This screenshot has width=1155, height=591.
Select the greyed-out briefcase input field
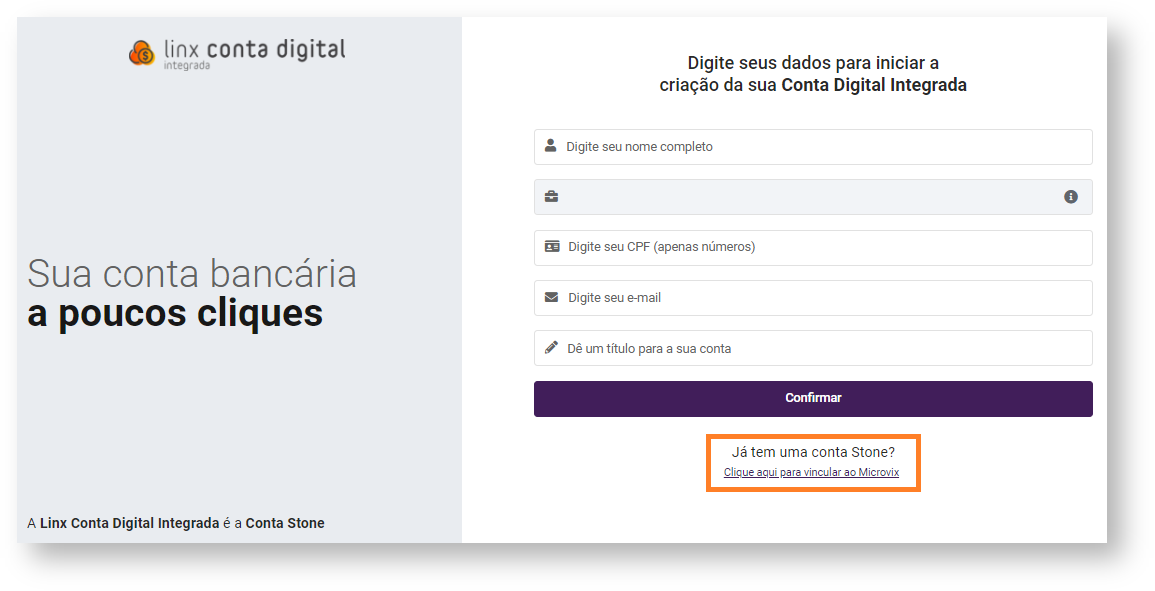pyautogui.click(x=800, y=197)
